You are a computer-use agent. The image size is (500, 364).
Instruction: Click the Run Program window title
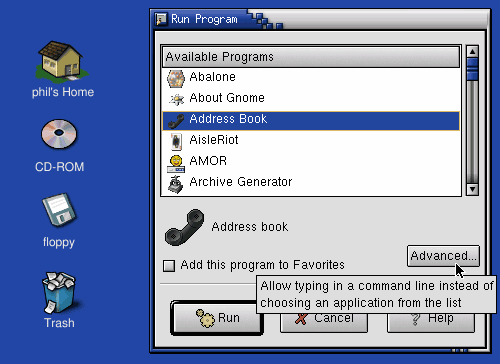pos(204,19)
